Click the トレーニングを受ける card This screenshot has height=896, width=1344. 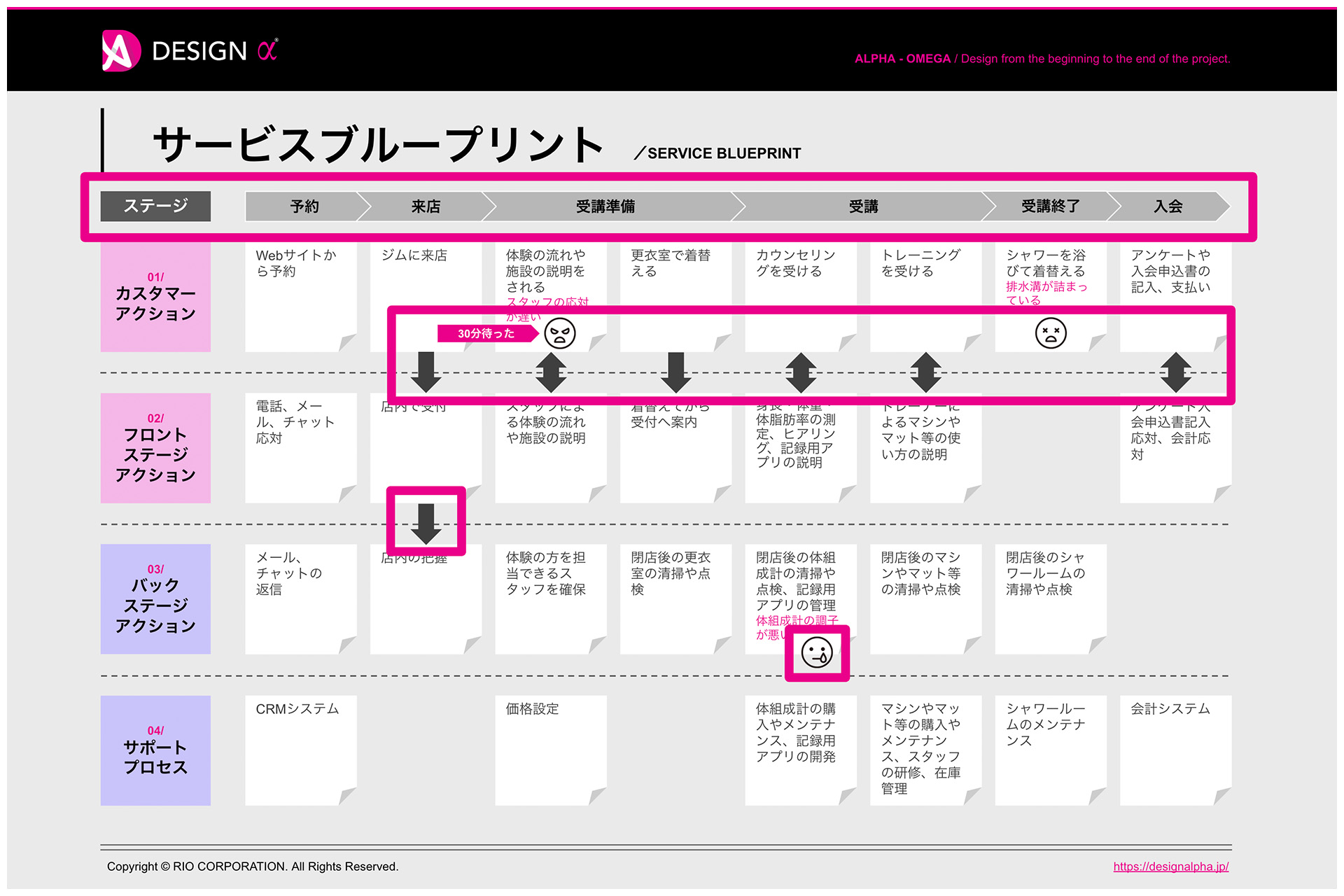[925, 297]
